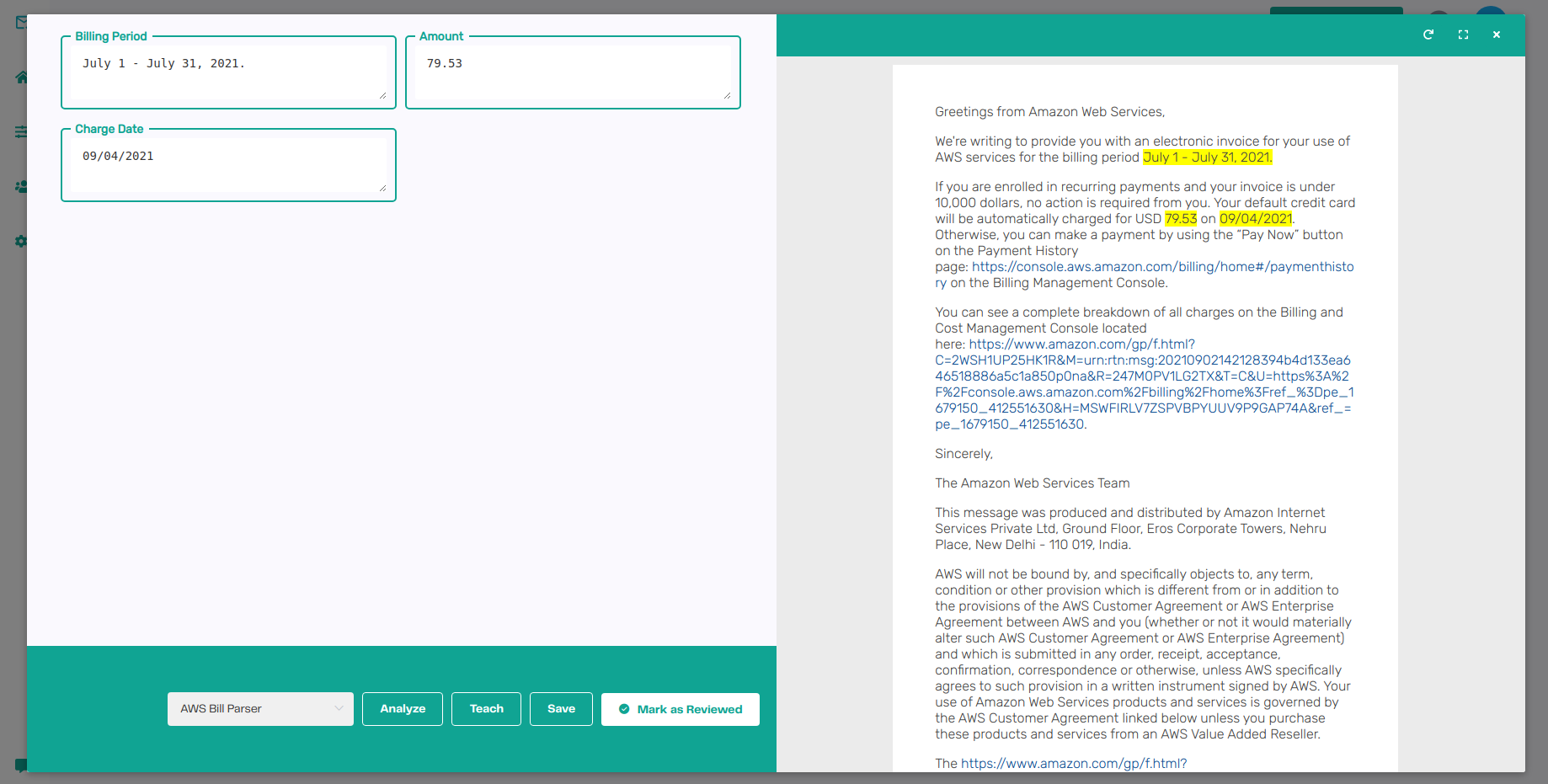1548x784 pixels.
Task: Click the Teach button
Action: click(x=486, y=709)
